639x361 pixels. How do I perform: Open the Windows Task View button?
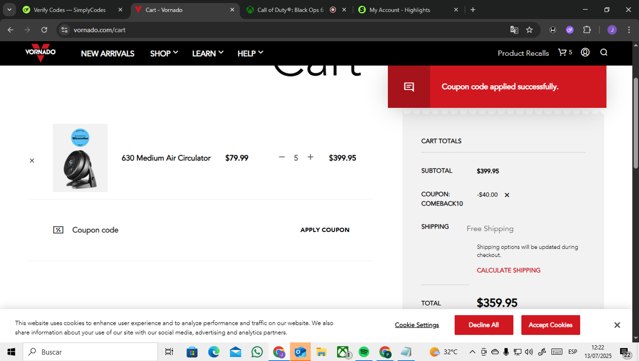click(169, 352)
